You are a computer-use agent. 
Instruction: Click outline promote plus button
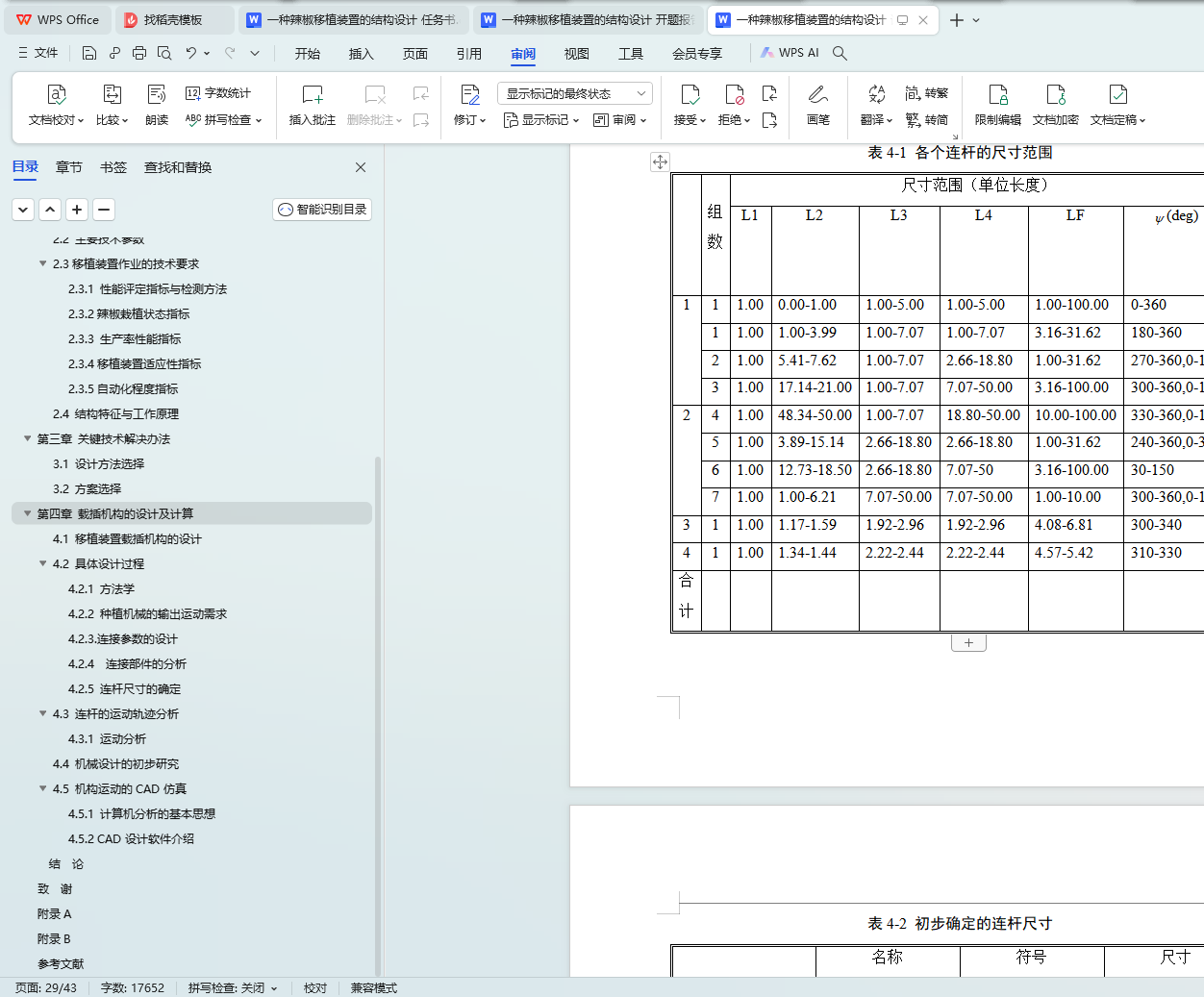77,210
